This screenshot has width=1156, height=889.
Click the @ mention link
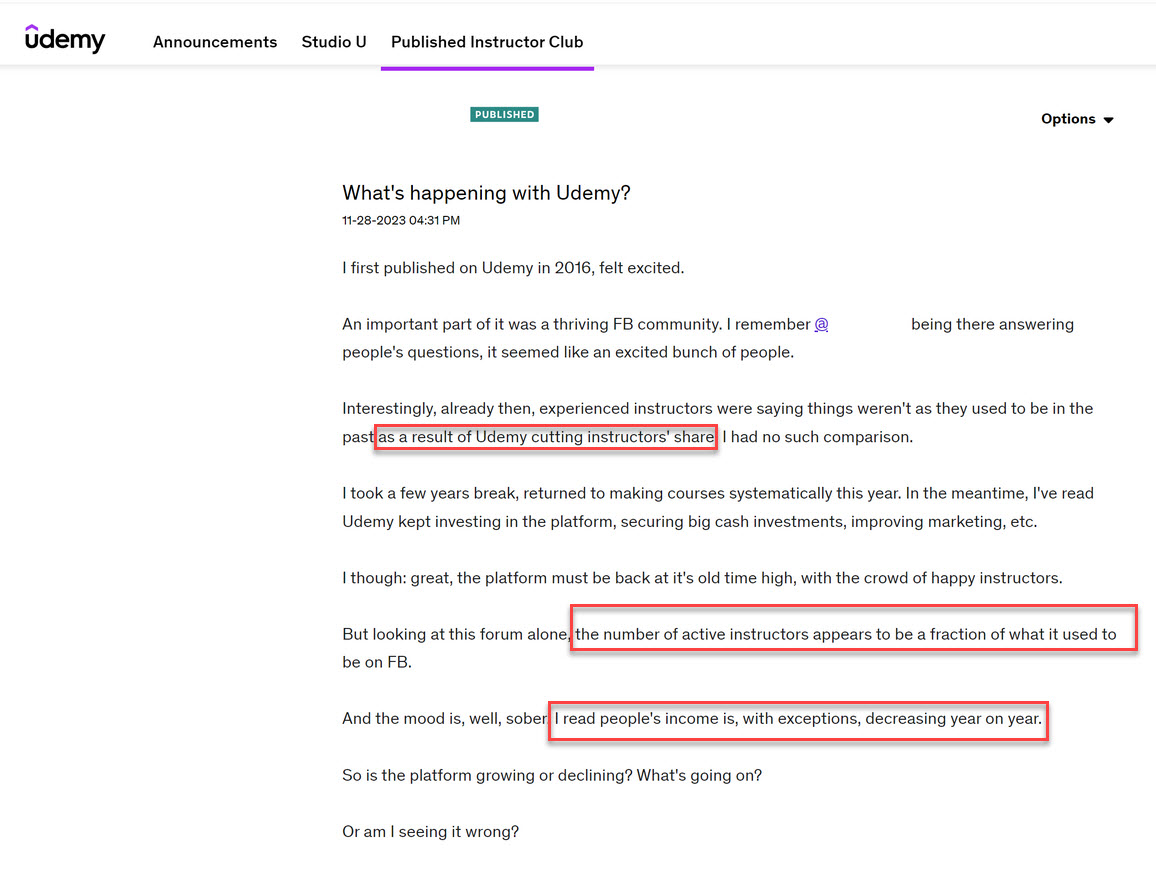point(821,324)
